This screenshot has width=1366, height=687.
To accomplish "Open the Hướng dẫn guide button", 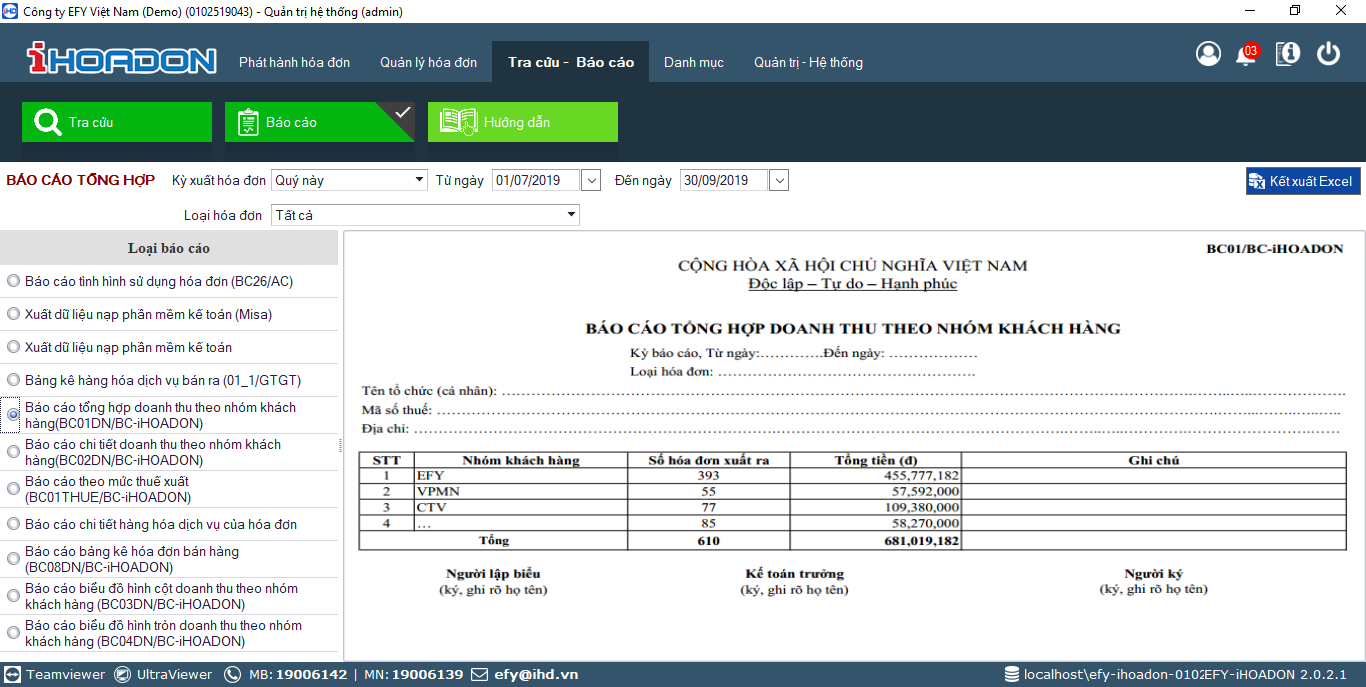I will pos(523,122).
